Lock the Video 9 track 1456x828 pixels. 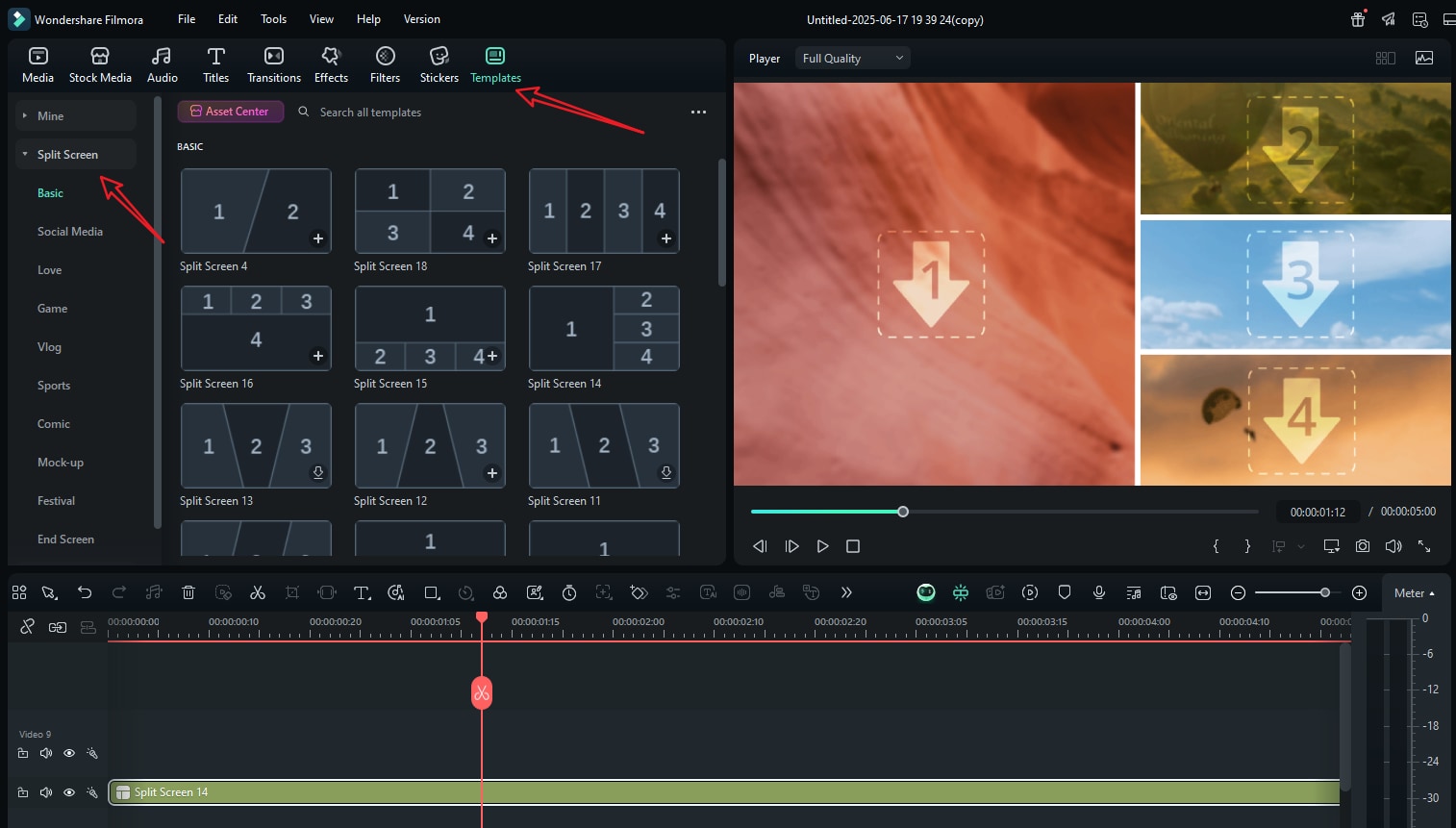[23, 753]
